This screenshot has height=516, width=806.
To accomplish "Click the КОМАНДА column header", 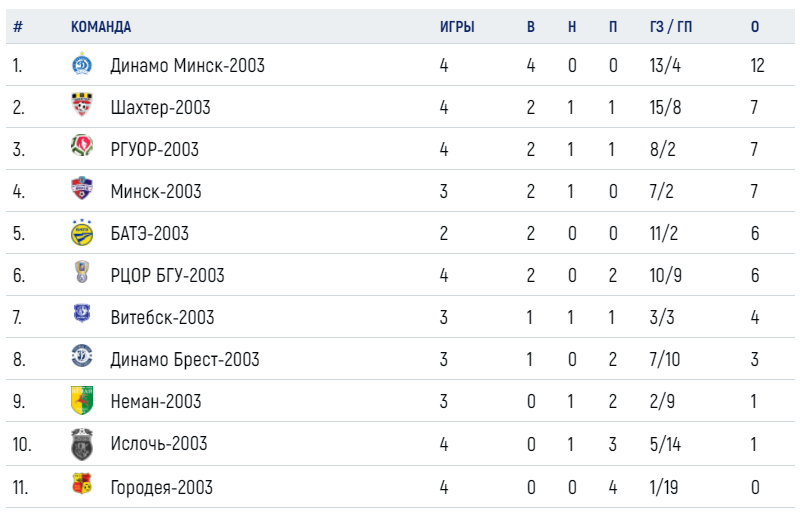I will [x=101, y=27].
